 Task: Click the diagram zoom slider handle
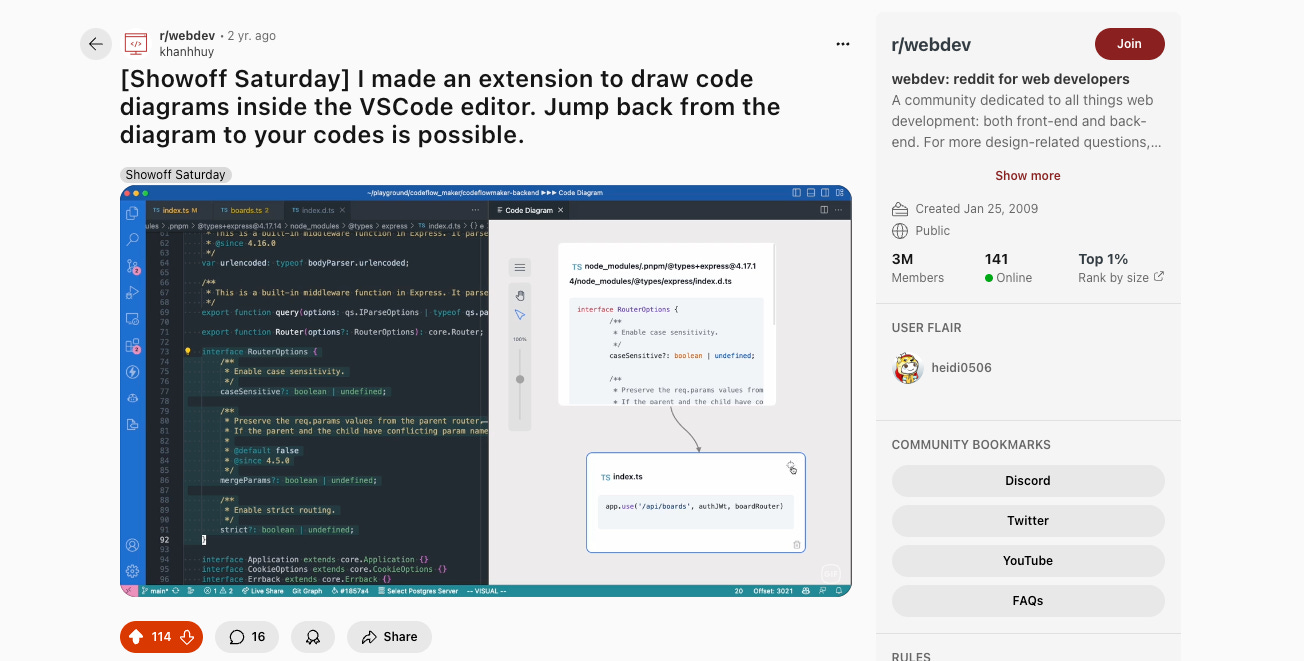click(x=519, y=379)
